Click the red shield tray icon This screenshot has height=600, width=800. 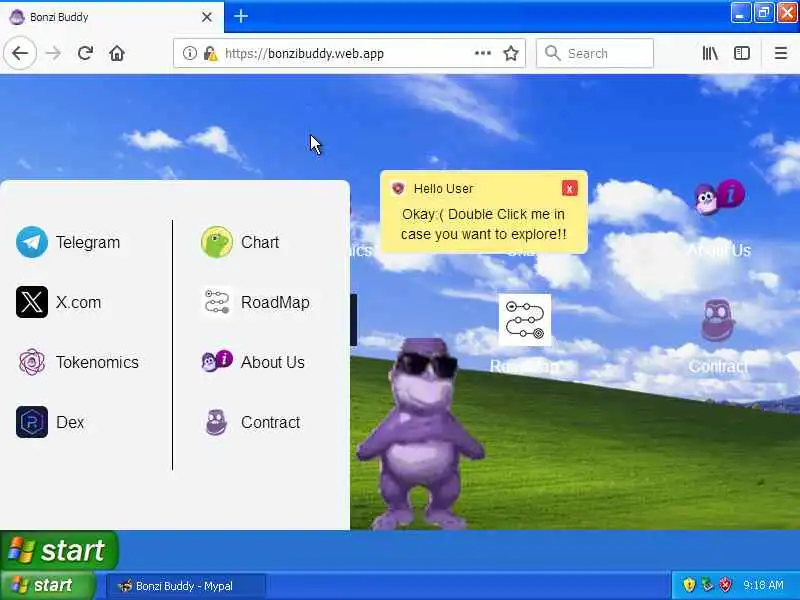[726, 585]
